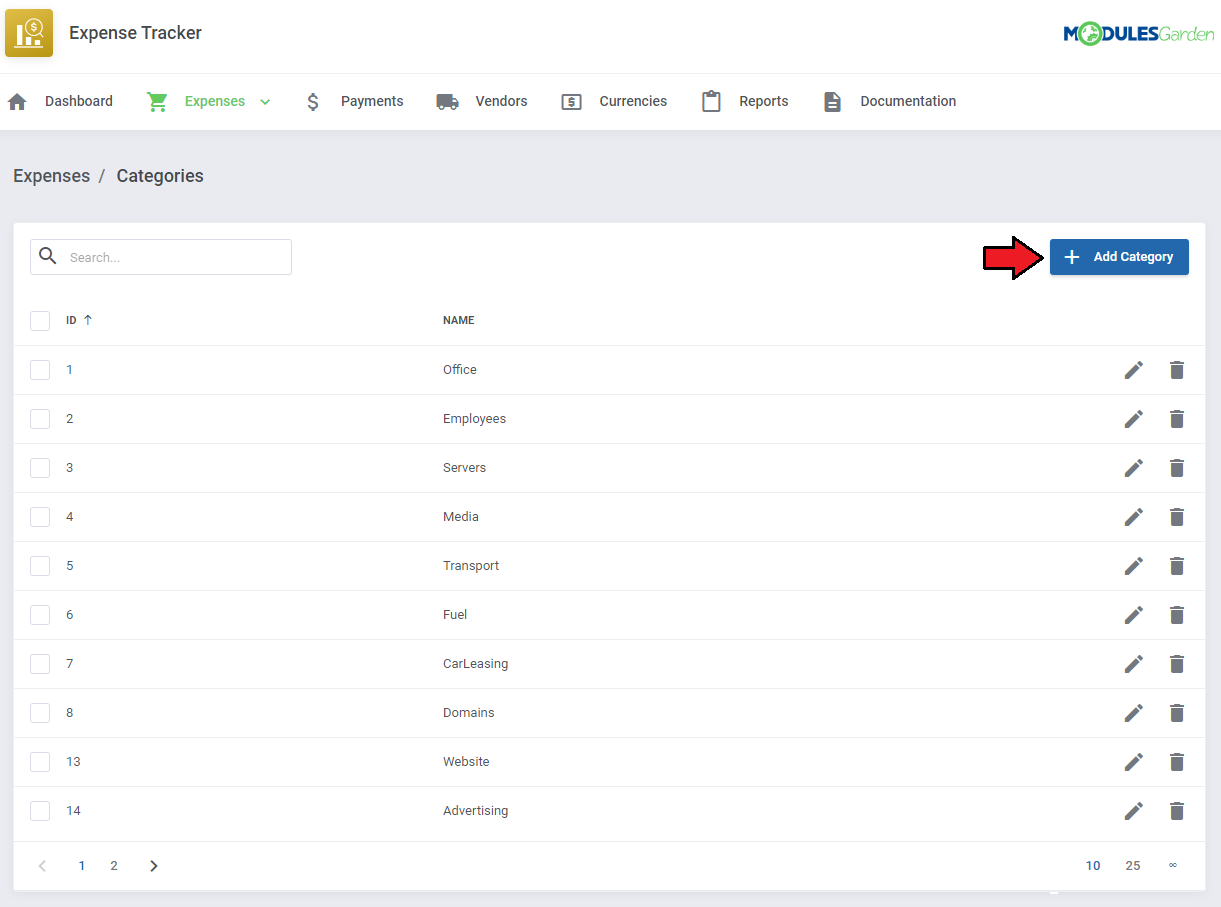Go to page 2 of categories
Screen dimensions: 1221x907
pyautogui.click(x=114, y=866)
